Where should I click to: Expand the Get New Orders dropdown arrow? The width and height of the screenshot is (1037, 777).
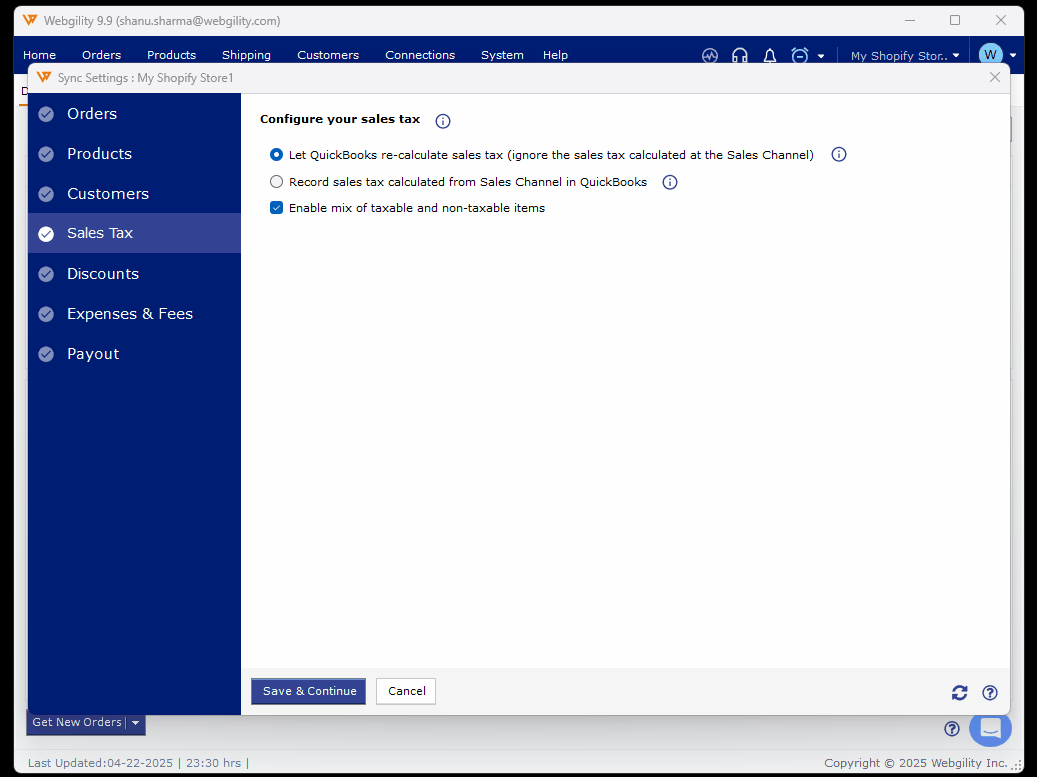pyautogui.click(x=136, y=722)
